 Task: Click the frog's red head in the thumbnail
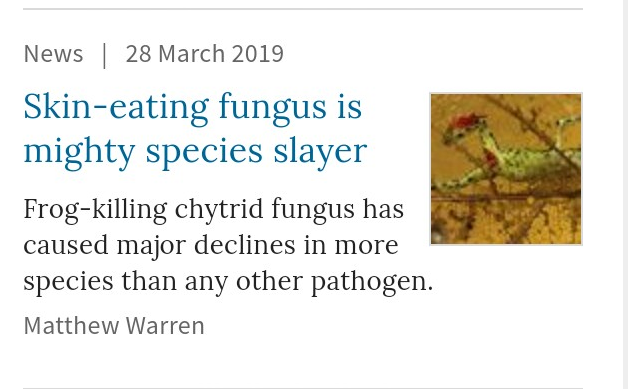pyautogui.click(x=465, y=120)
